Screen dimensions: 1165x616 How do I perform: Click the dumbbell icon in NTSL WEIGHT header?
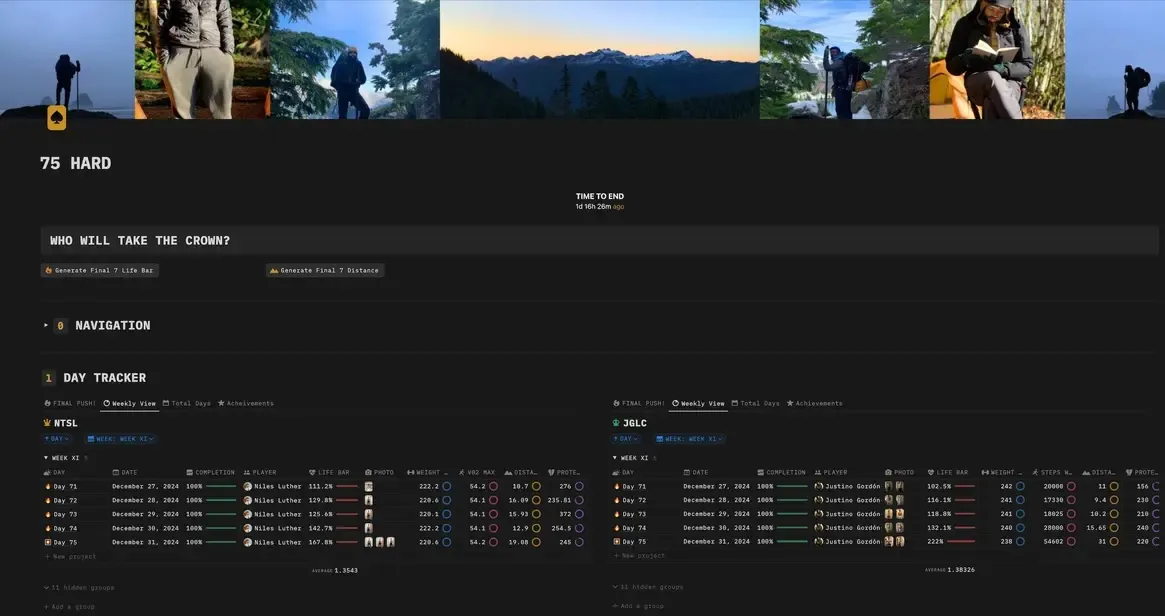[410, 473]
